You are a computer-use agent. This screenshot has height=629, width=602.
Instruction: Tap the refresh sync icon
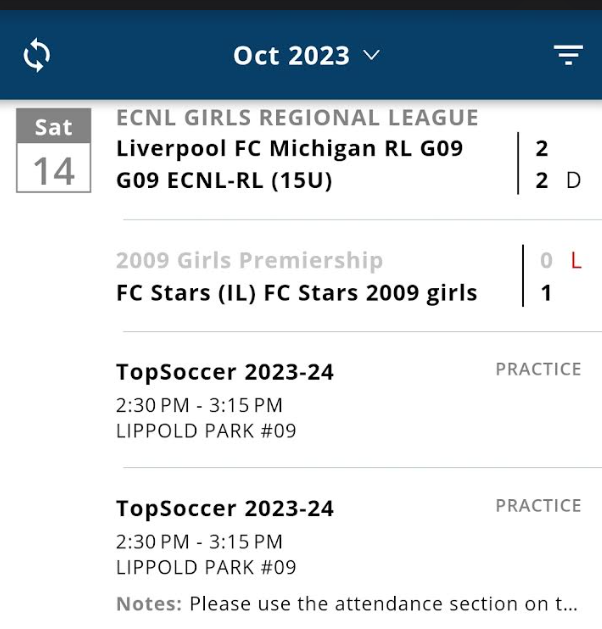[36, 55]
